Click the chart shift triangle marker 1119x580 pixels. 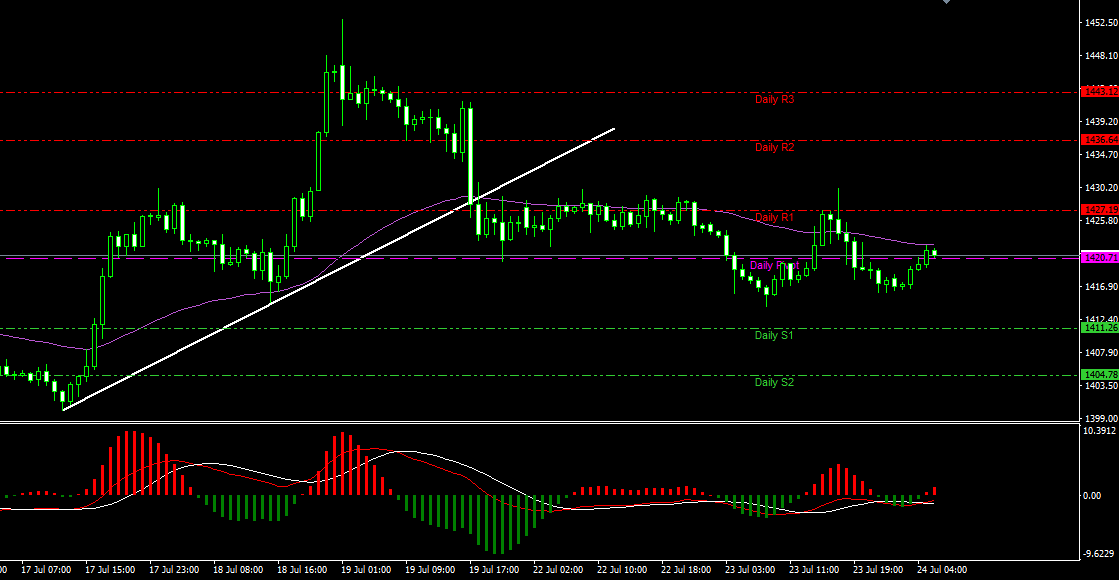[946, 2]
